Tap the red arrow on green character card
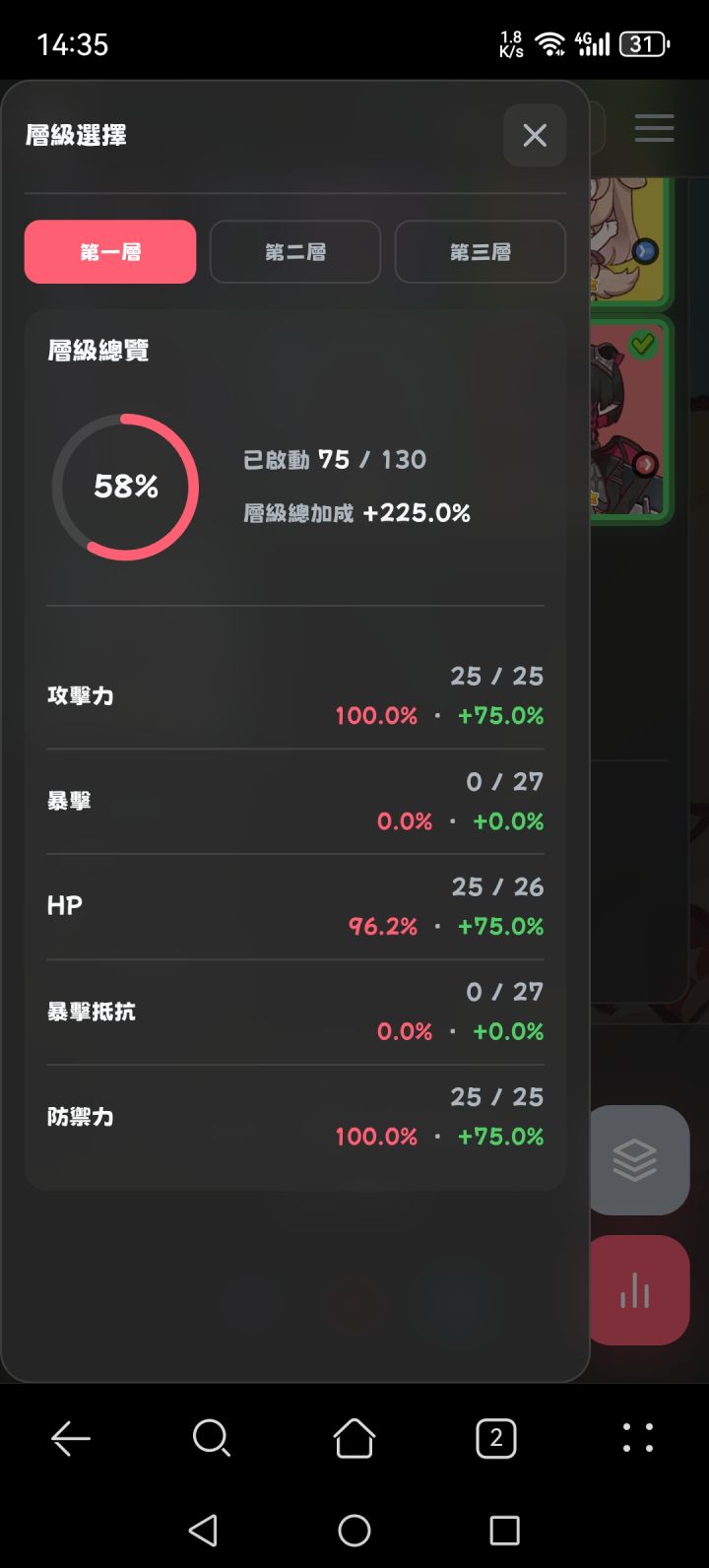The height and width of the screenshot is (1568, 709). (x=645, y=464)
